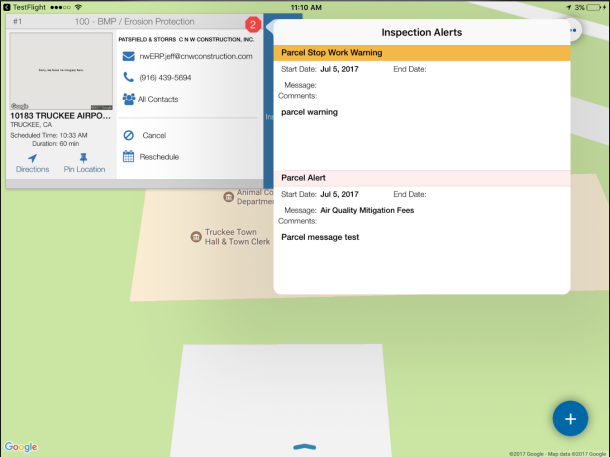The width and height of the screenshot is (610, 457).
Task: Tap the Reschedule calendar icon
Action: coord(129,157)
